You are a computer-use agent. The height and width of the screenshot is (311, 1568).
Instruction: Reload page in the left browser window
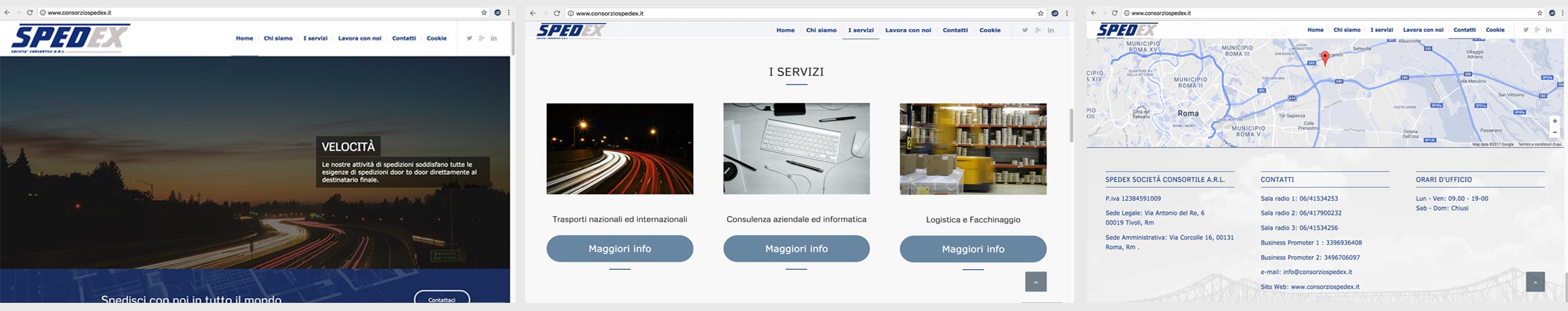coord(30,12)
